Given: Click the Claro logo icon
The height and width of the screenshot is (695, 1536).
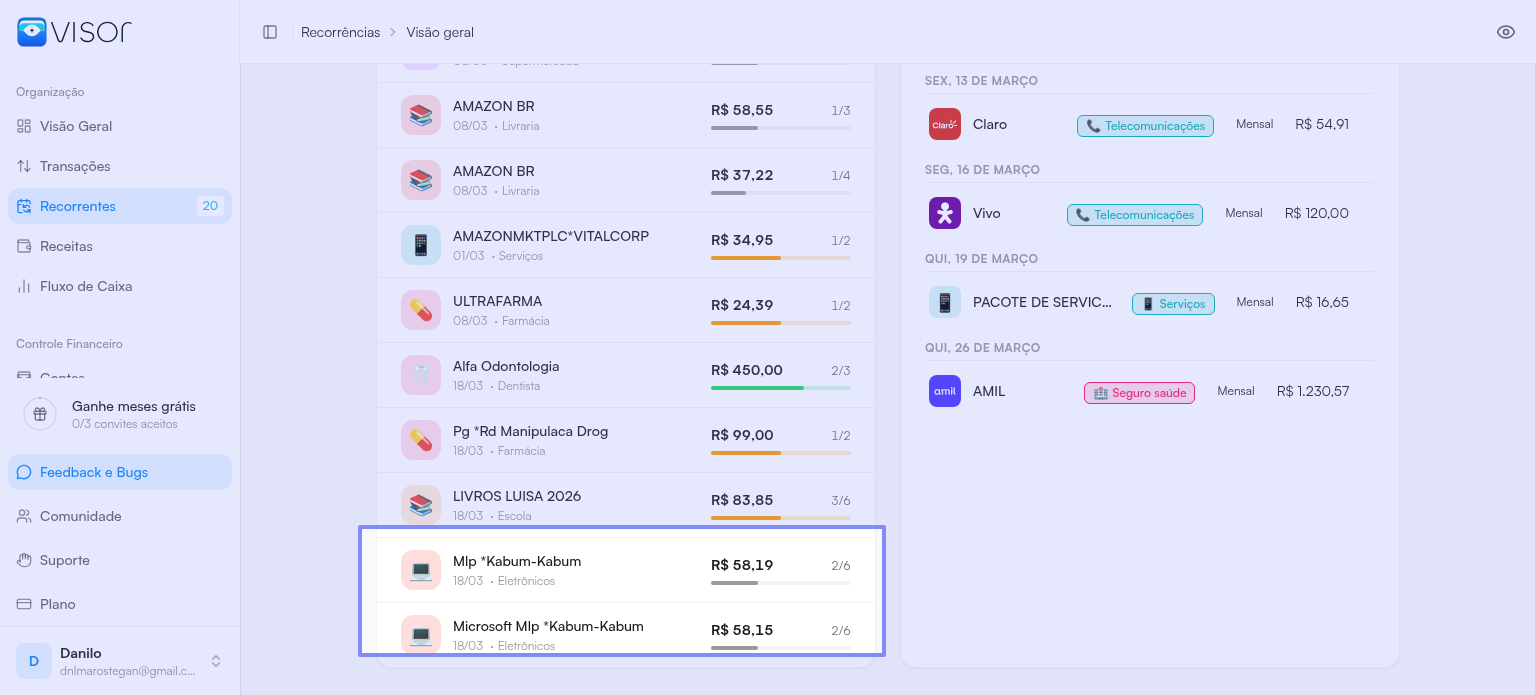Looking at the screenshot, I should (x=944, y=124).
